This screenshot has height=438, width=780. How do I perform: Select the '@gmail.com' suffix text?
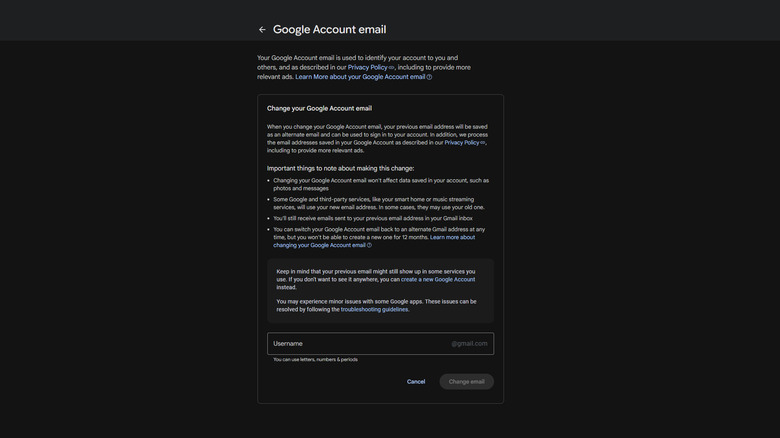[x=469, y=343]
